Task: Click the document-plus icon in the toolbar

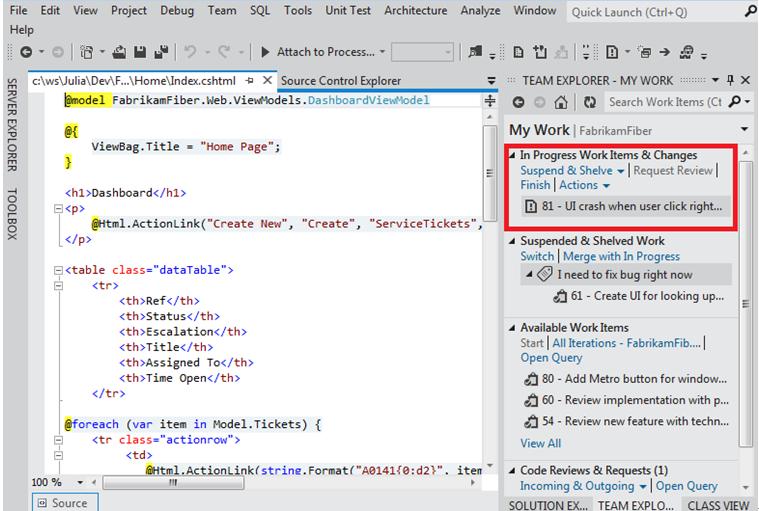Action: (x=540, y=52)
